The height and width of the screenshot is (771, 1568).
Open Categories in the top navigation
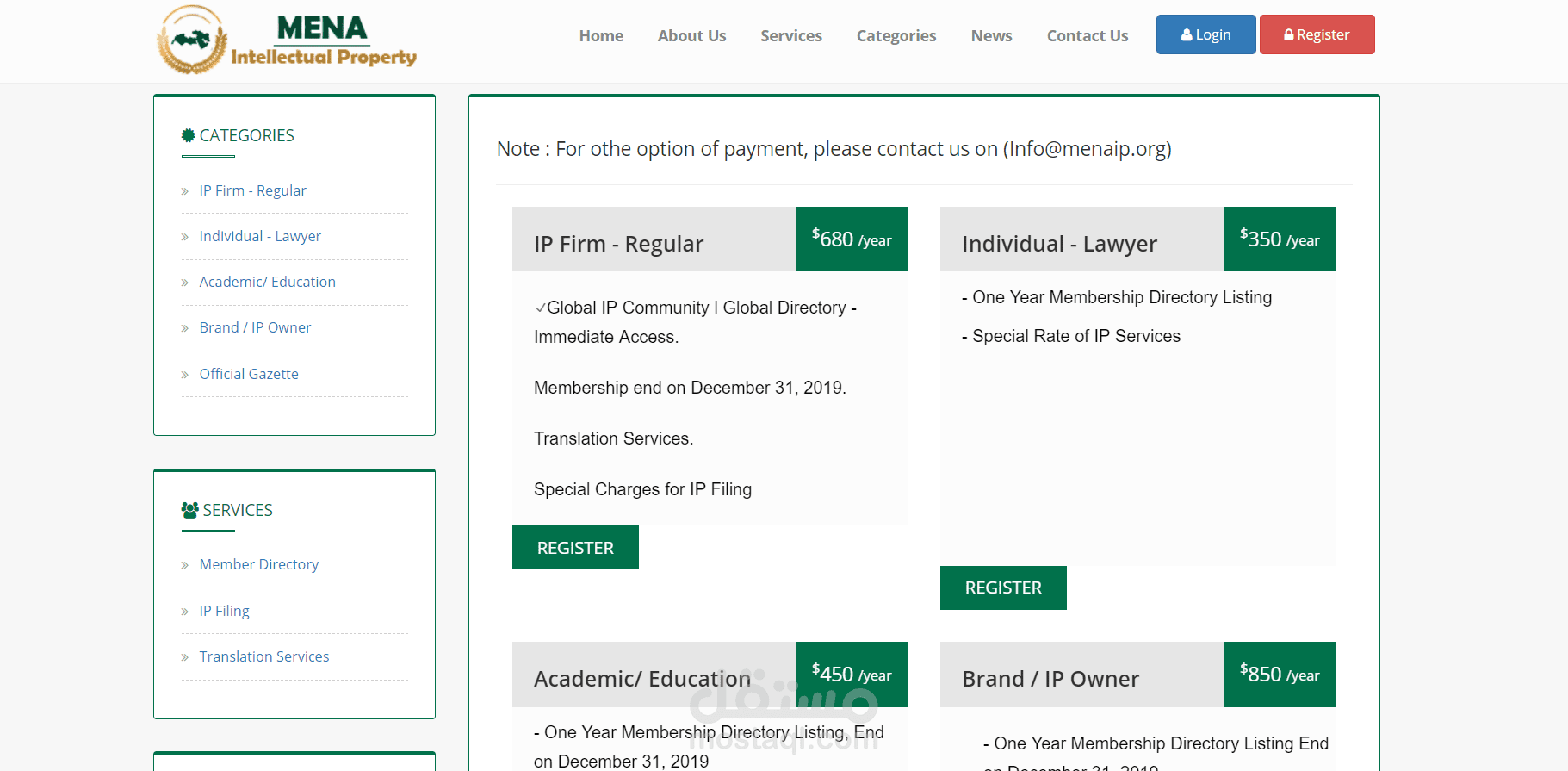pyautogui.click(x=896, y=35)
